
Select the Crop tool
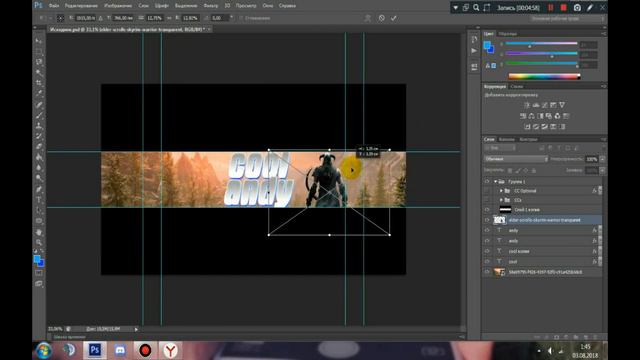tap(39, 83)
